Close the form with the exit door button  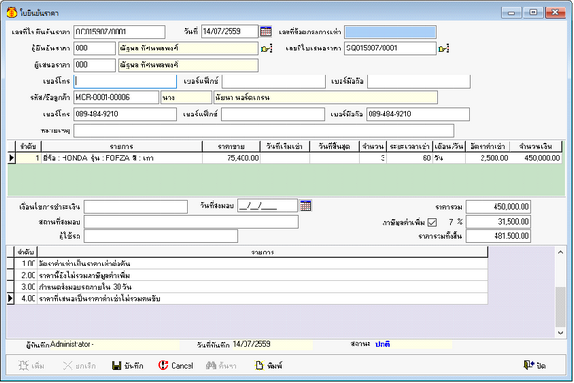[535, 365]
